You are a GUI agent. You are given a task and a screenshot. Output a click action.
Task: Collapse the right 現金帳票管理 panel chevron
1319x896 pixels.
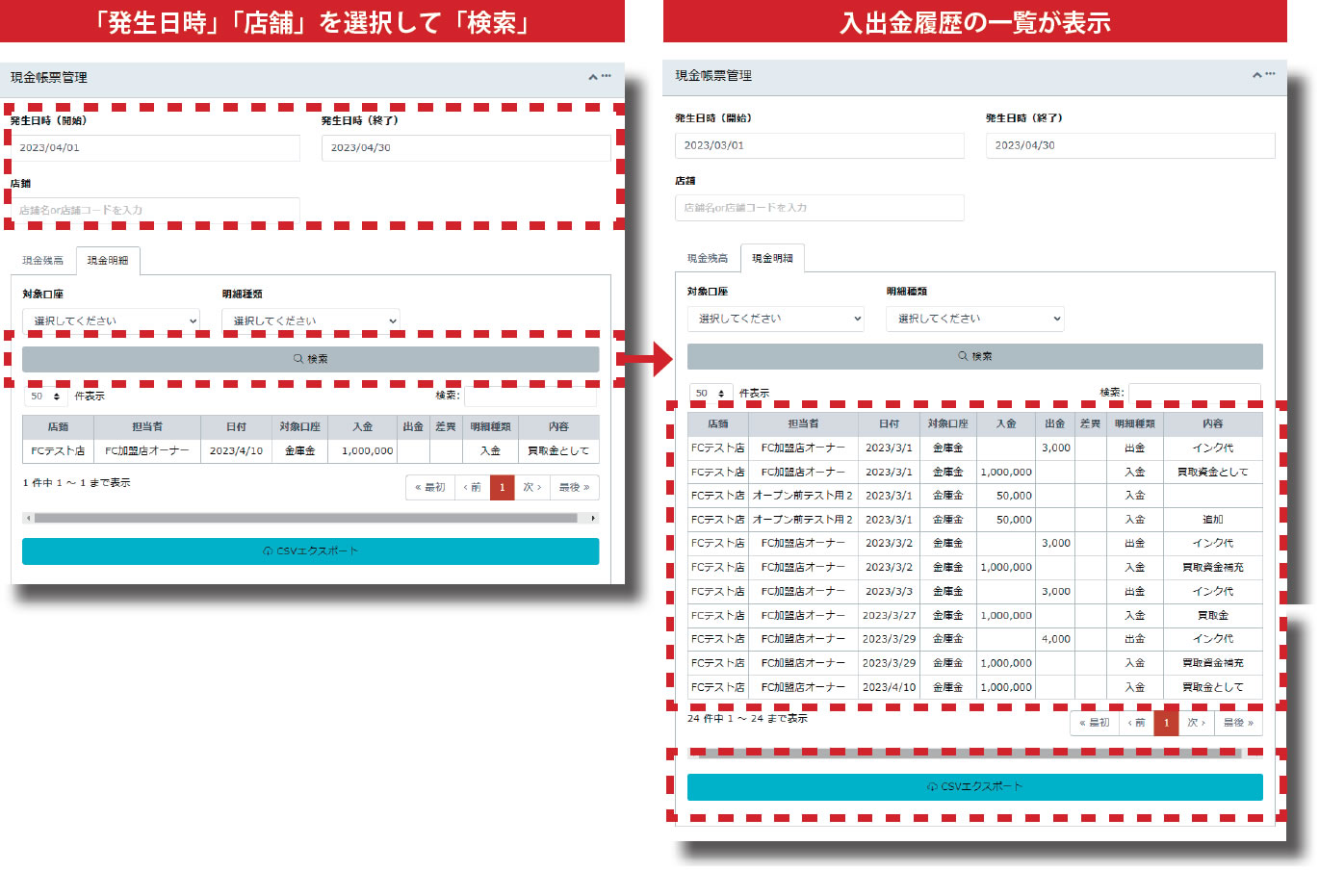point(1257,75)
